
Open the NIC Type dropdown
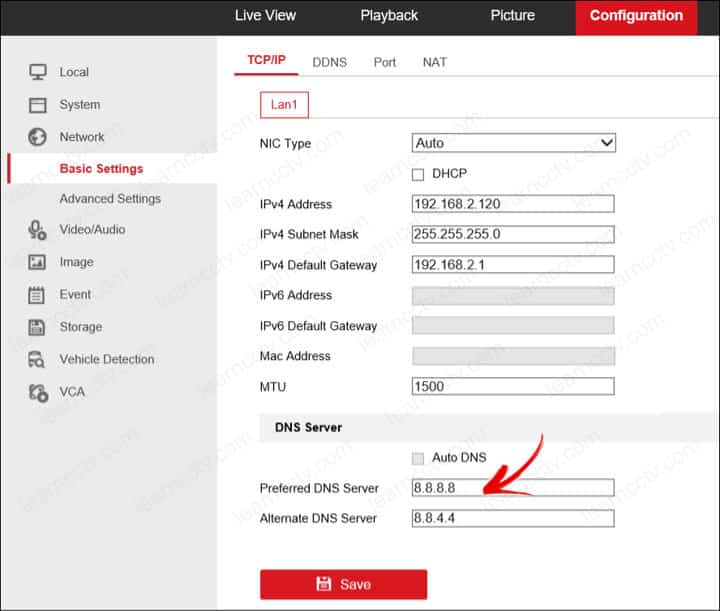point(513,143)
